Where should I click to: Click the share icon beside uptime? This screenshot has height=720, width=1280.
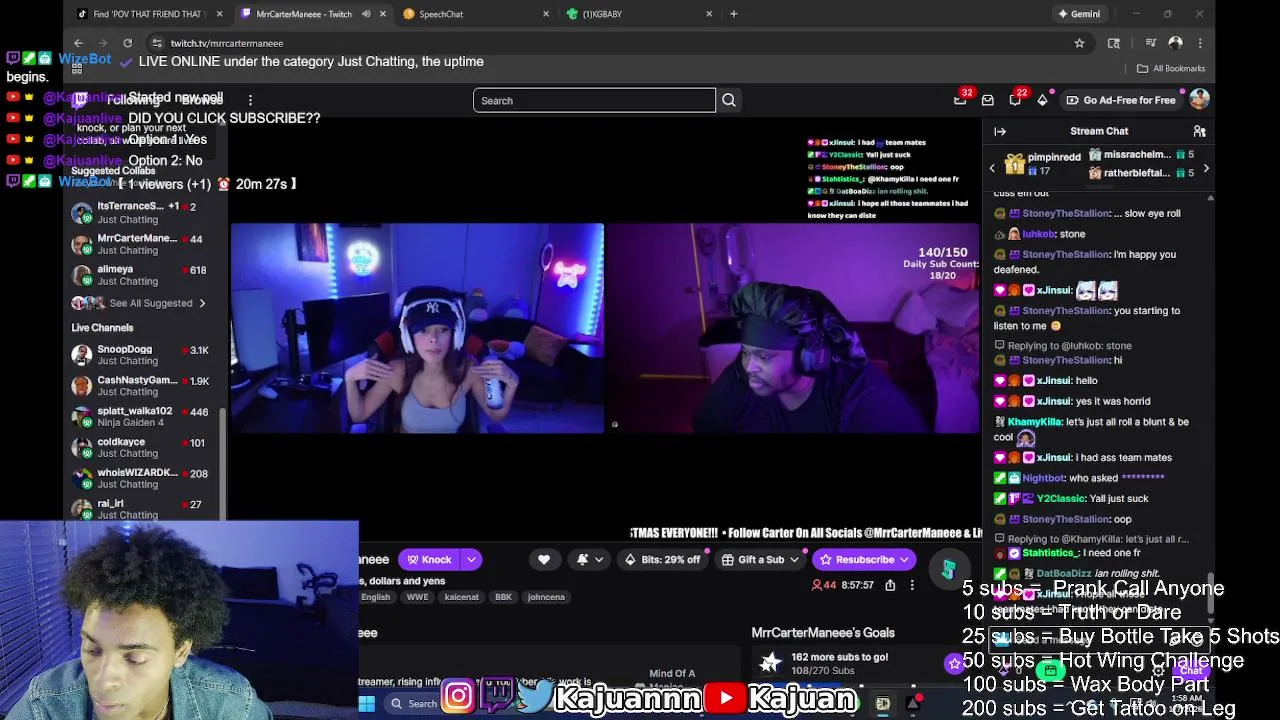click(x=890, y=585)
